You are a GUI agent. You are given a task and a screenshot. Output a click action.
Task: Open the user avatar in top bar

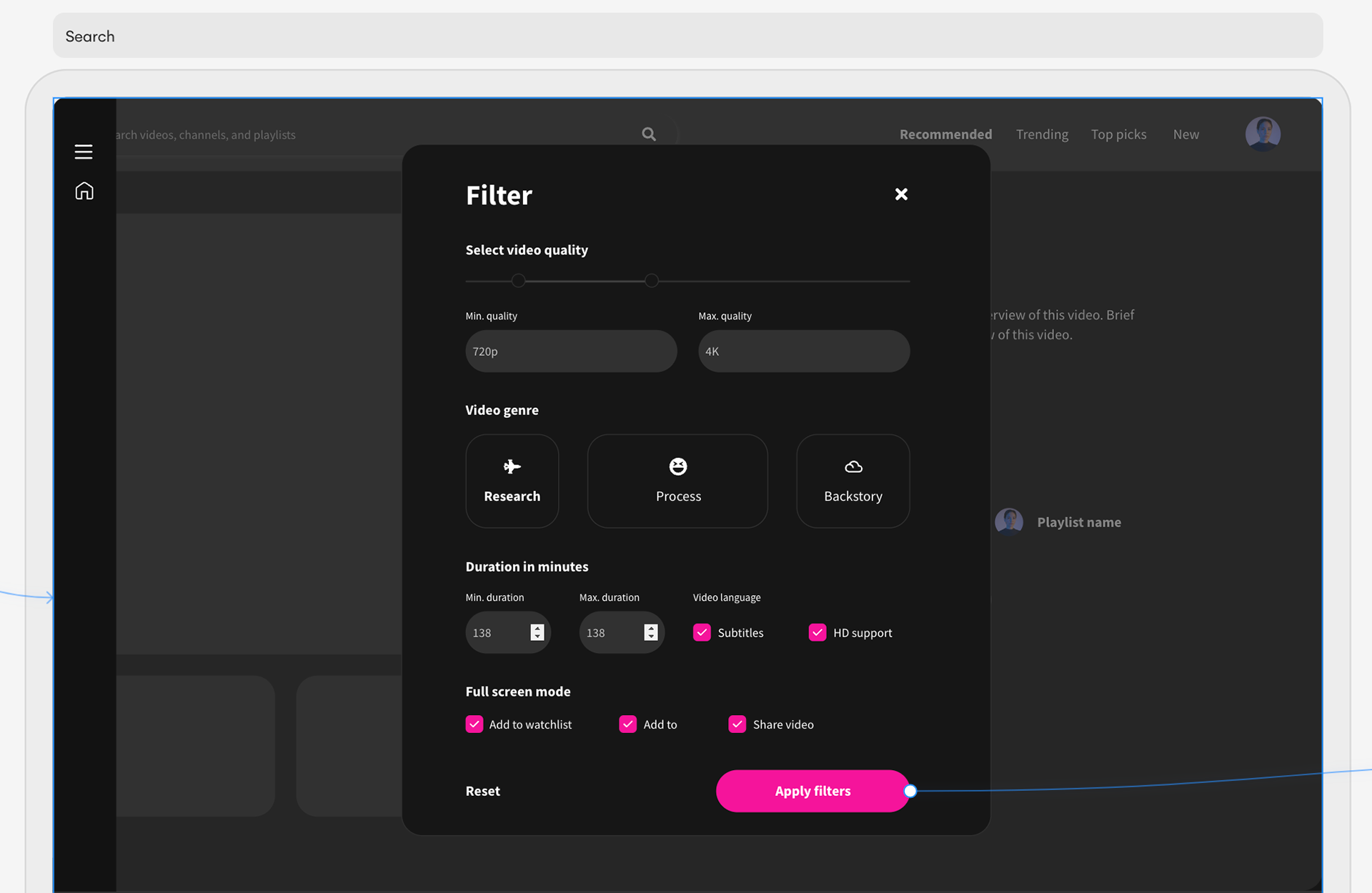click(1263, 134)
